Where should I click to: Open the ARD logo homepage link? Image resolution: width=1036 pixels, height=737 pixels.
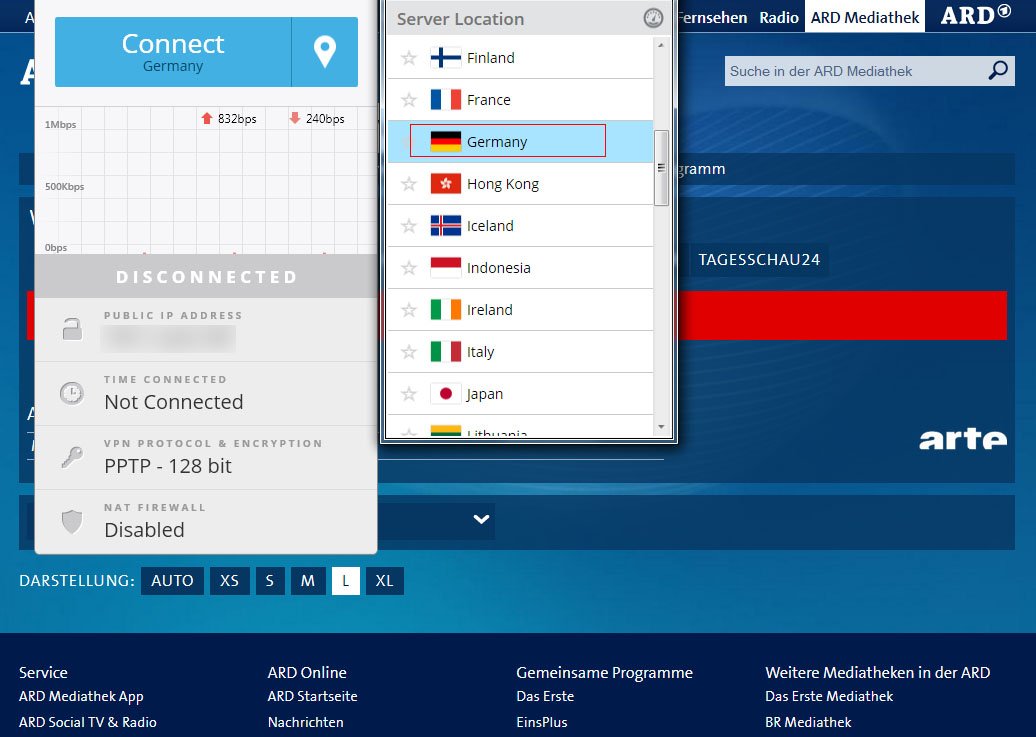pyautogui.click(x=975, y=15)
